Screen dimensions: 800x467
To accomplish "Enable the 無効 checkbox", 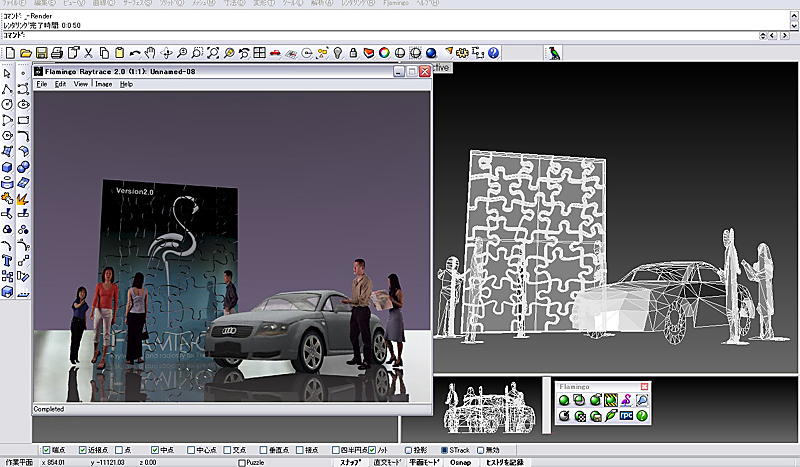I will pyautogui.click(x=480, y=450).
